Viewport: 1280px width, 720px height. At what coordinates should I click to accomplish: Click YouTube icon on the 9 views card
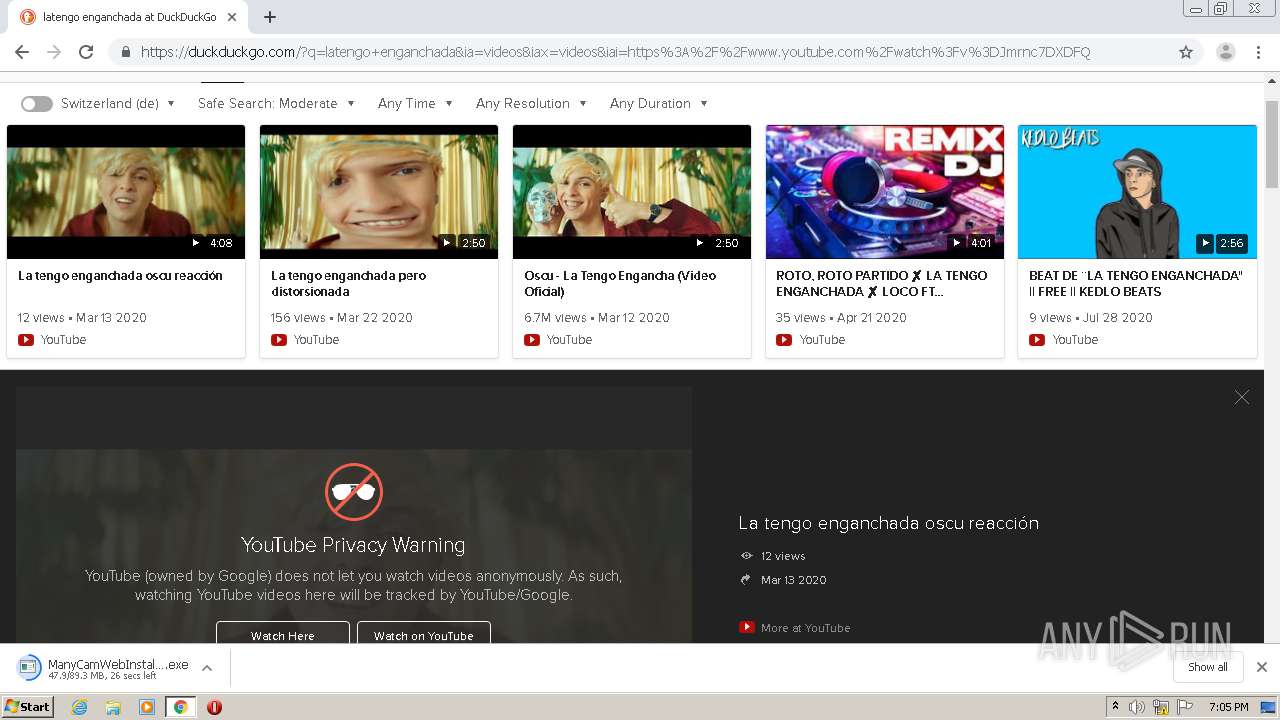1037,340
